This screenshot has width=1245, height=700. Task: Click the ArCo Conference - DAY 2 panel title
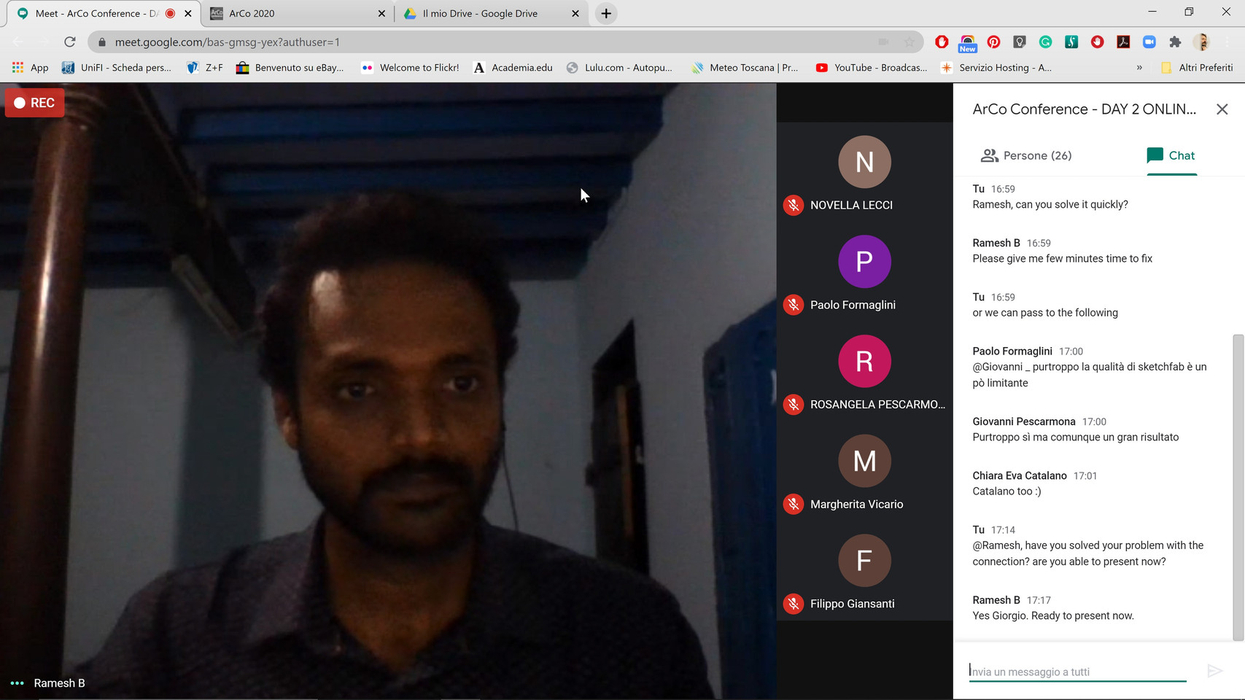pyautogui.click(x=1084, y=109)
